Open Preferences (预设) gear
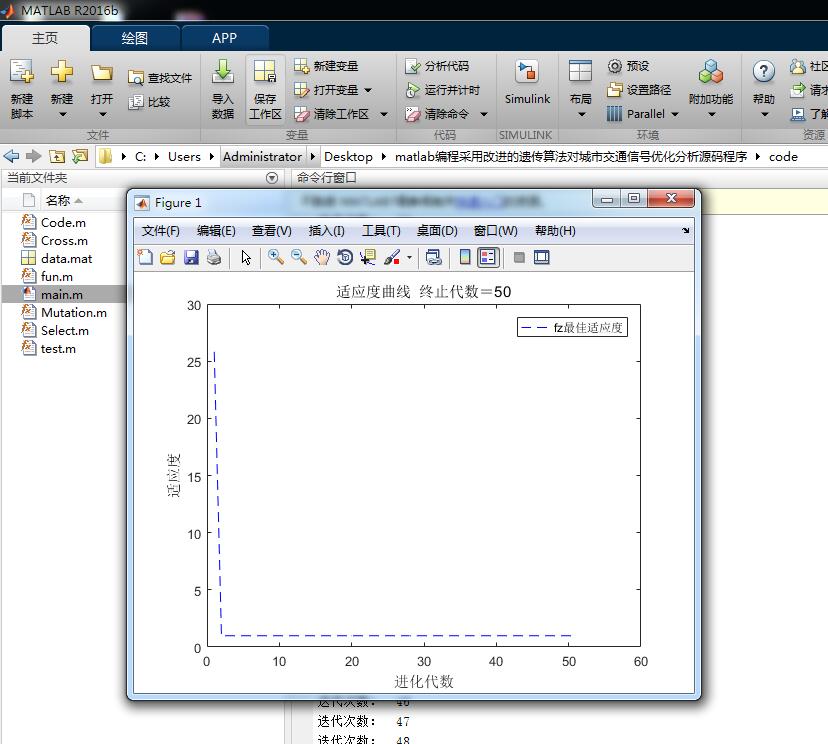Screen dimensions: 828x744 tap(628, 66)
